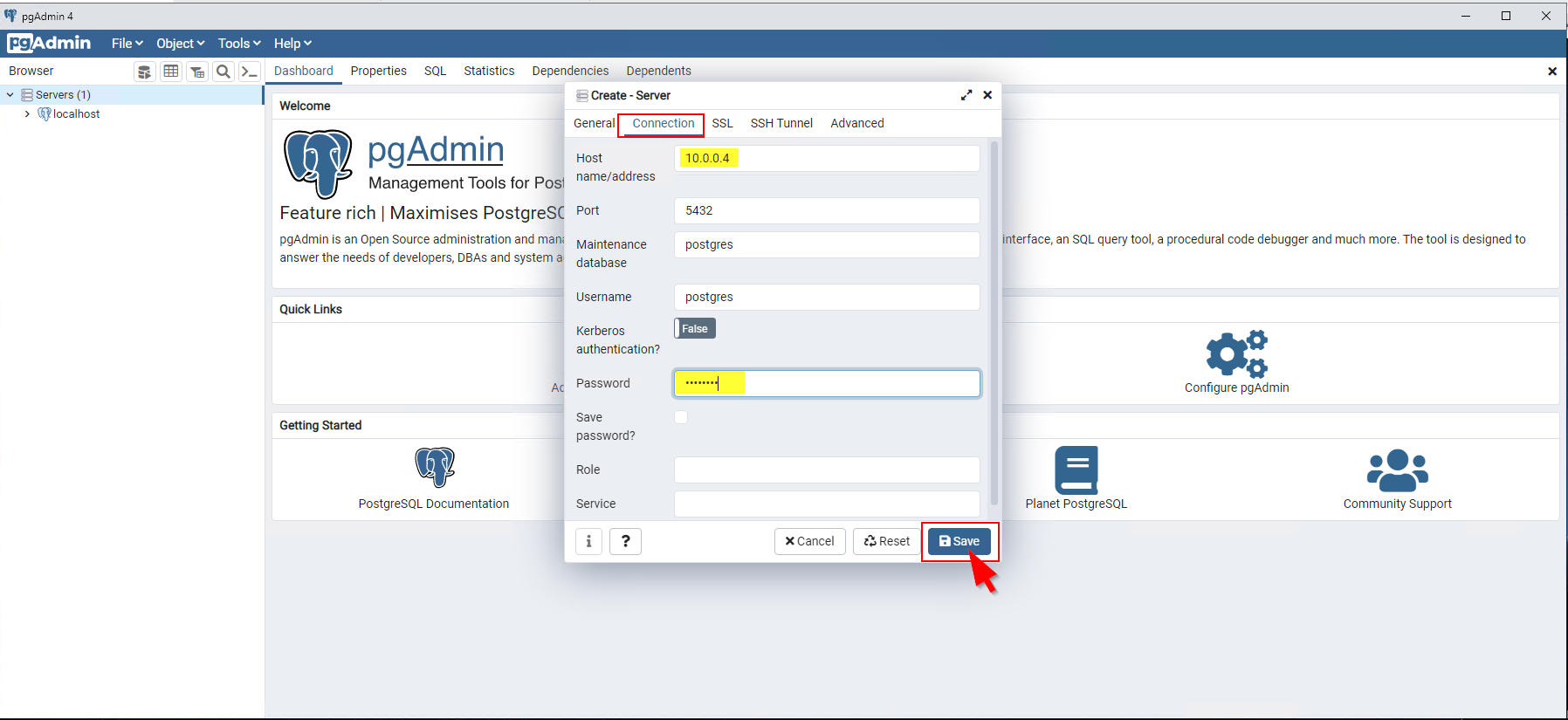The width and height of the screenshot is (1568, 720).
Task: Go to the Advanced tab
Action: click(x=857, y=123)
